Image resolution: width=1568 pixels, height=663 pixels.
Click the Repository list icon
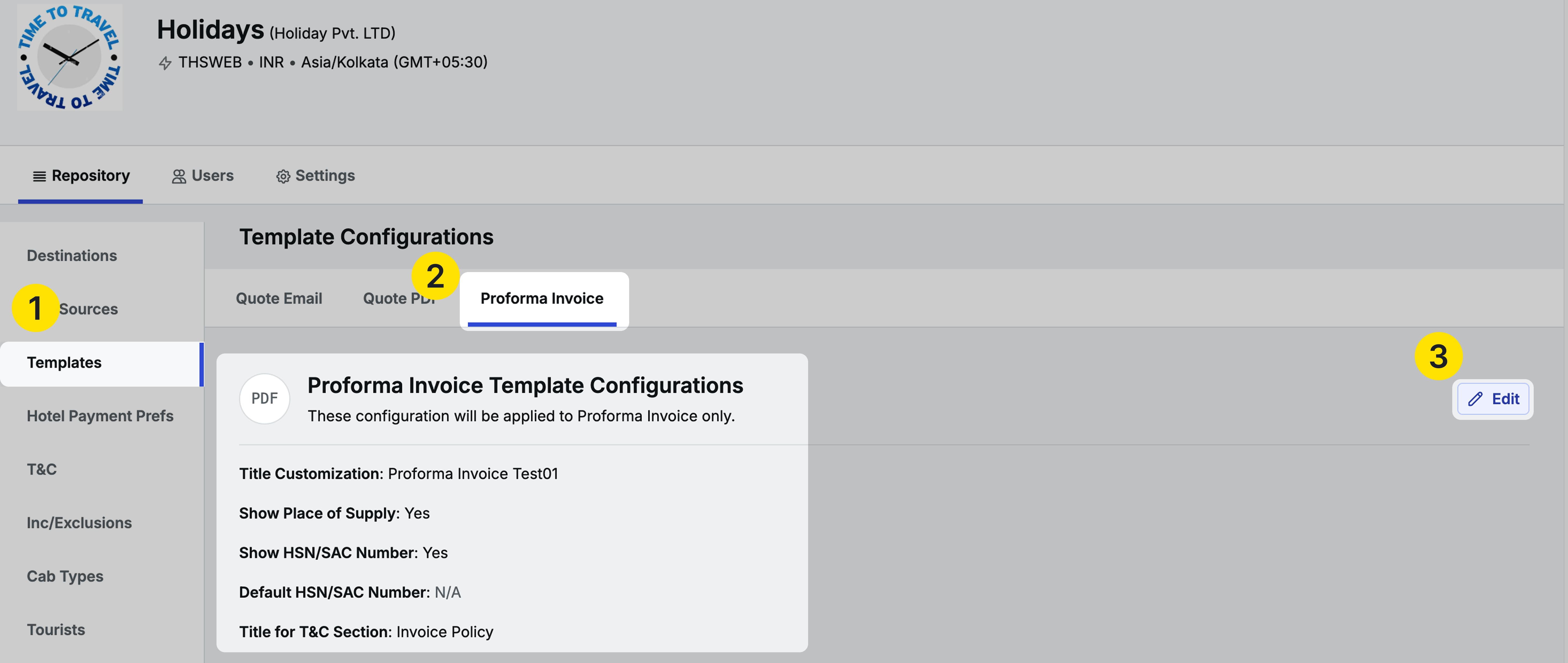tap(39, 176)
